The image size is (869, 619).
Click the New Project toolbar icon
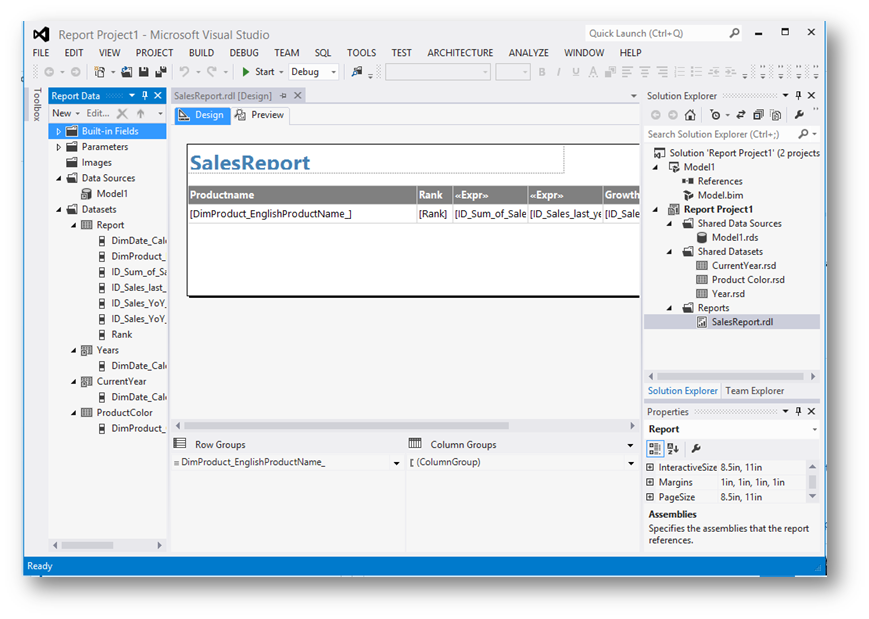coord(100,71)
